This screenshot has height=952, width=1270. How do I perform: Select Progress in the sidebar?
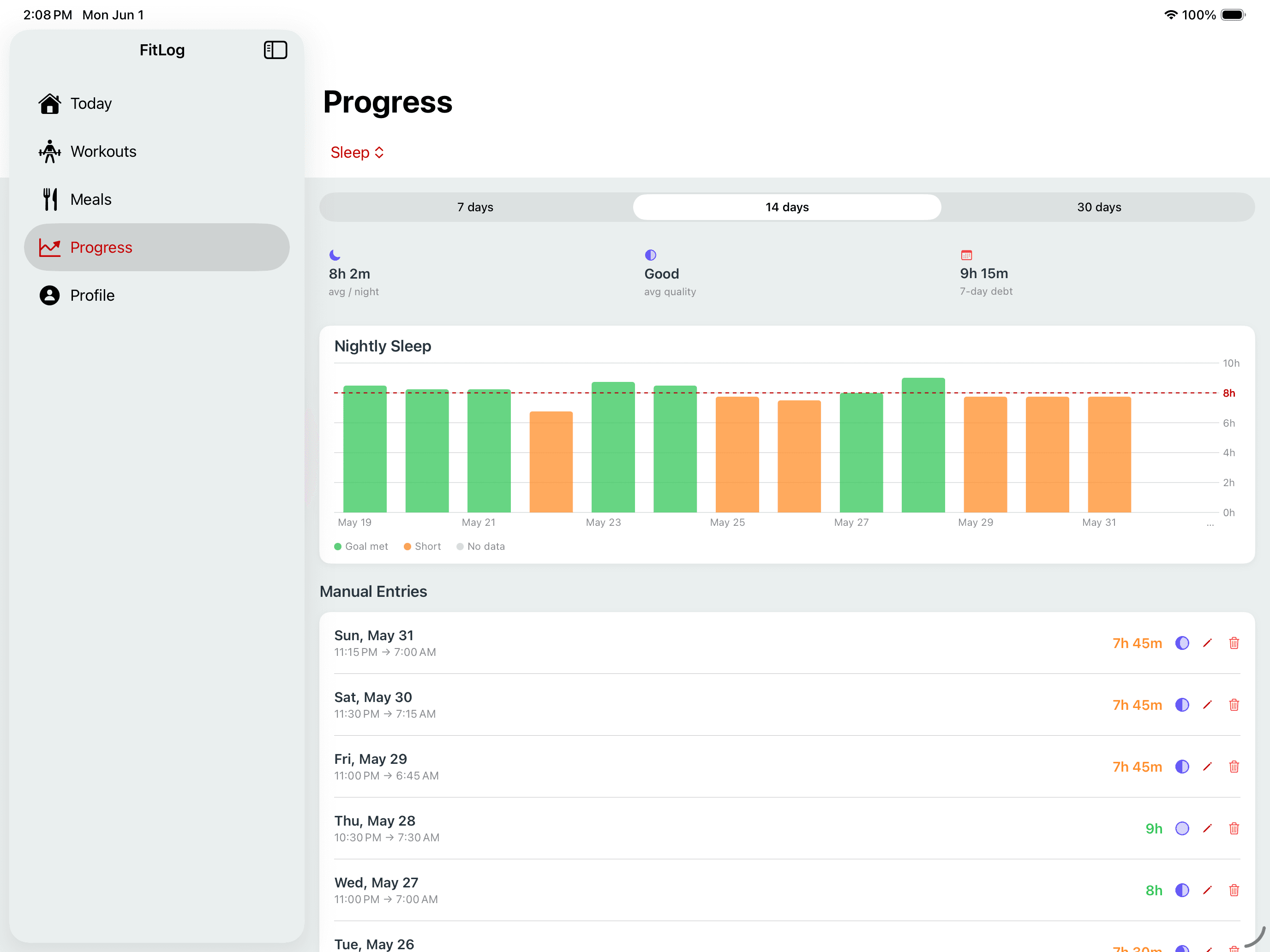tap(157, 247)
